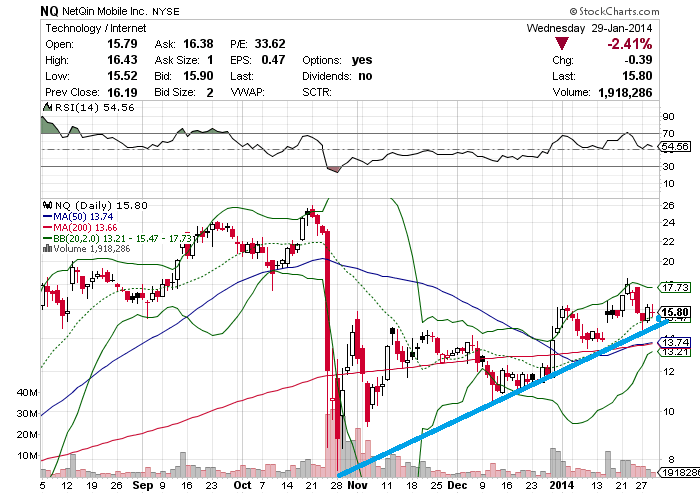This screenshot has height=494, width=700.
Task: Click the 13.21 lower Bollinger price tag
Action: pyautogui.click(x=675, y=352)
